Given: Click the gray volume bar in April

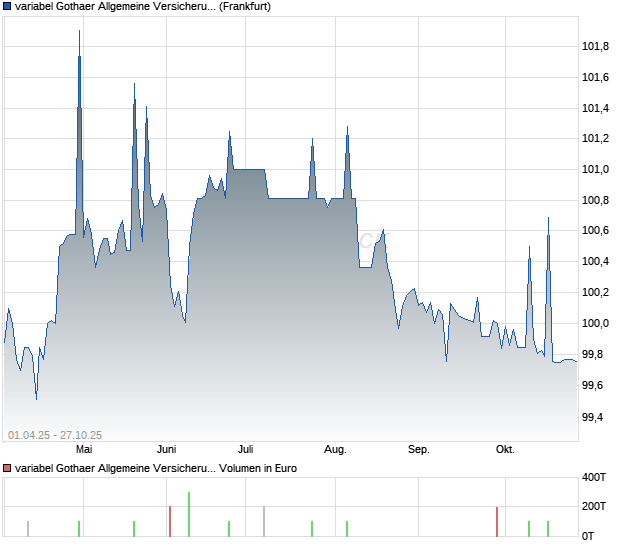Looking at the screenshot, I should [x=28, y=529].
